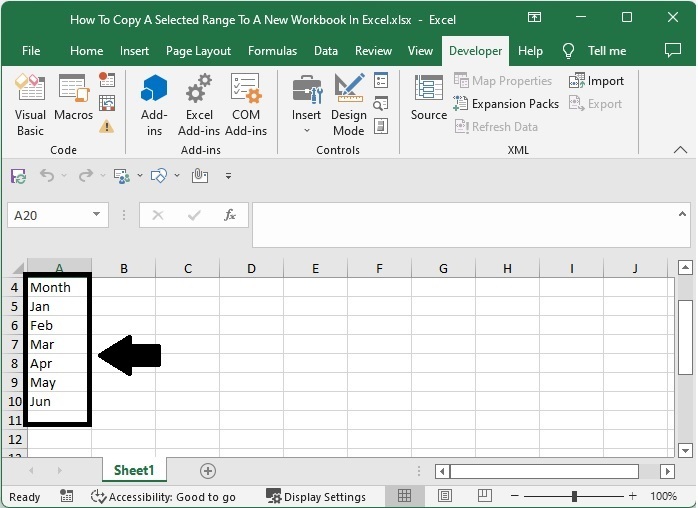Click the Insert Function fx icon
698x508 pixels.
click(229, 215)
